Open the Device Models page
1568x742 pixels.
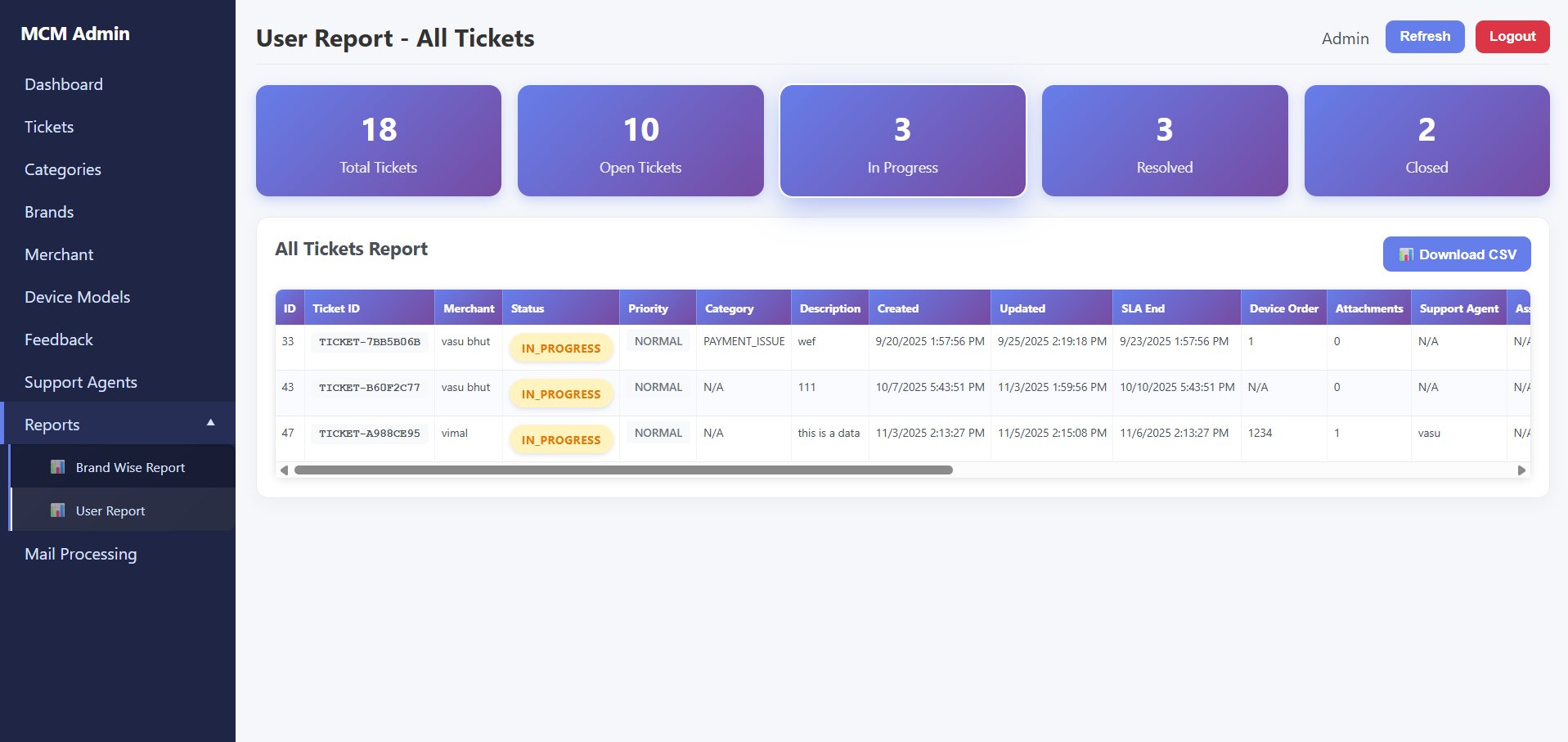click(78, 297)
